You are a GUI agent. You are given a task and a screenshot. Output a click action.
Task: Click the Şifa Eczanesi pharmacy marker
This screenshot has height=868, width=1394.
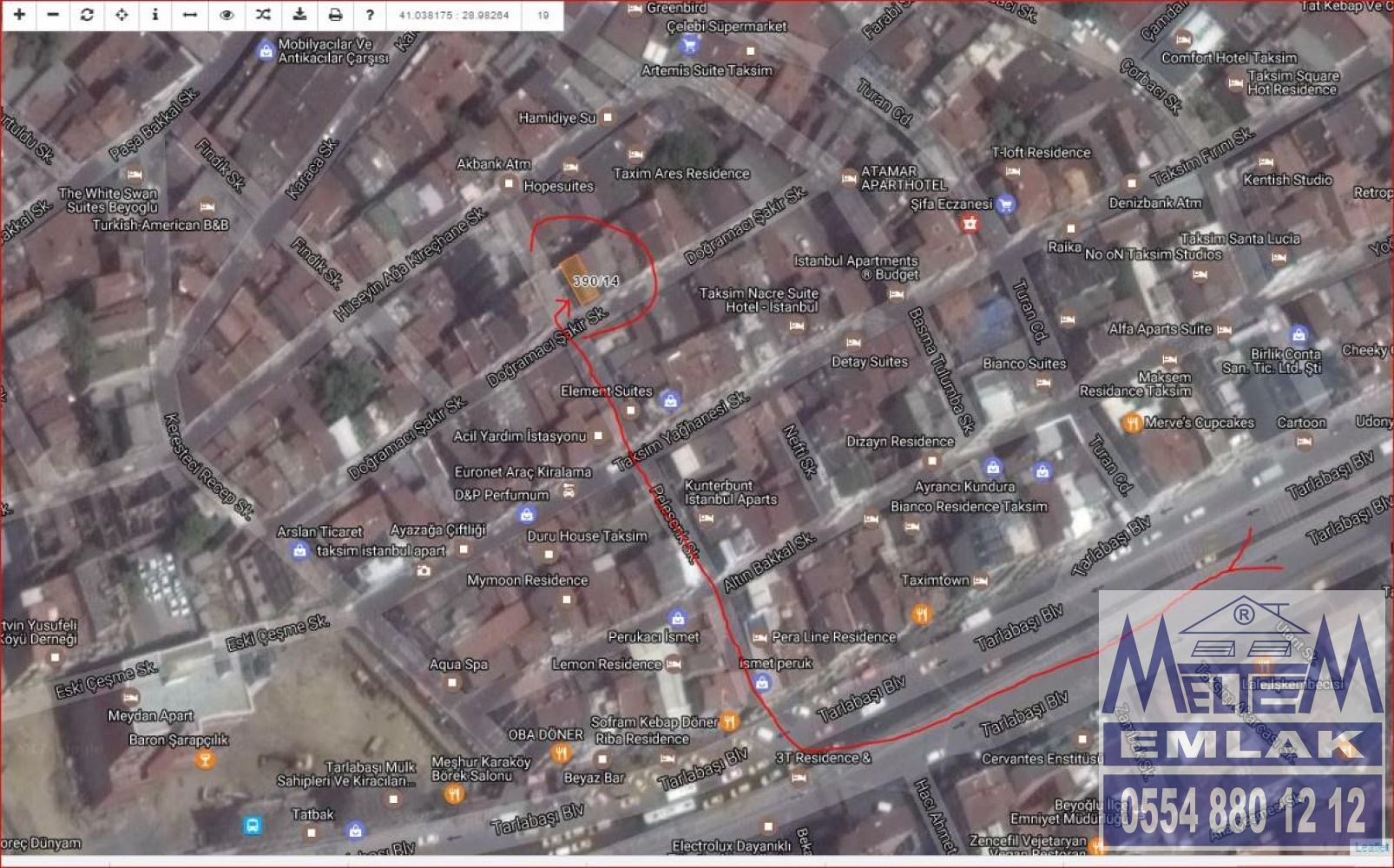pyautogui.click(x=1005, y=204)
